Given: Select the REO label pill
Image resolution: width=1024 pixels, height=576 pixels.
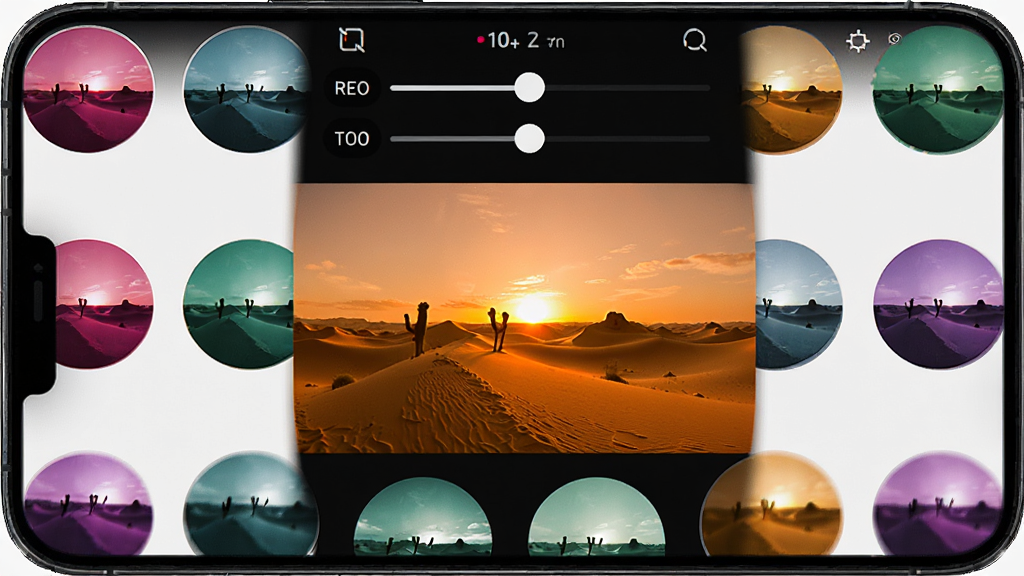Looking at the screenshot, I should [352, 88].
